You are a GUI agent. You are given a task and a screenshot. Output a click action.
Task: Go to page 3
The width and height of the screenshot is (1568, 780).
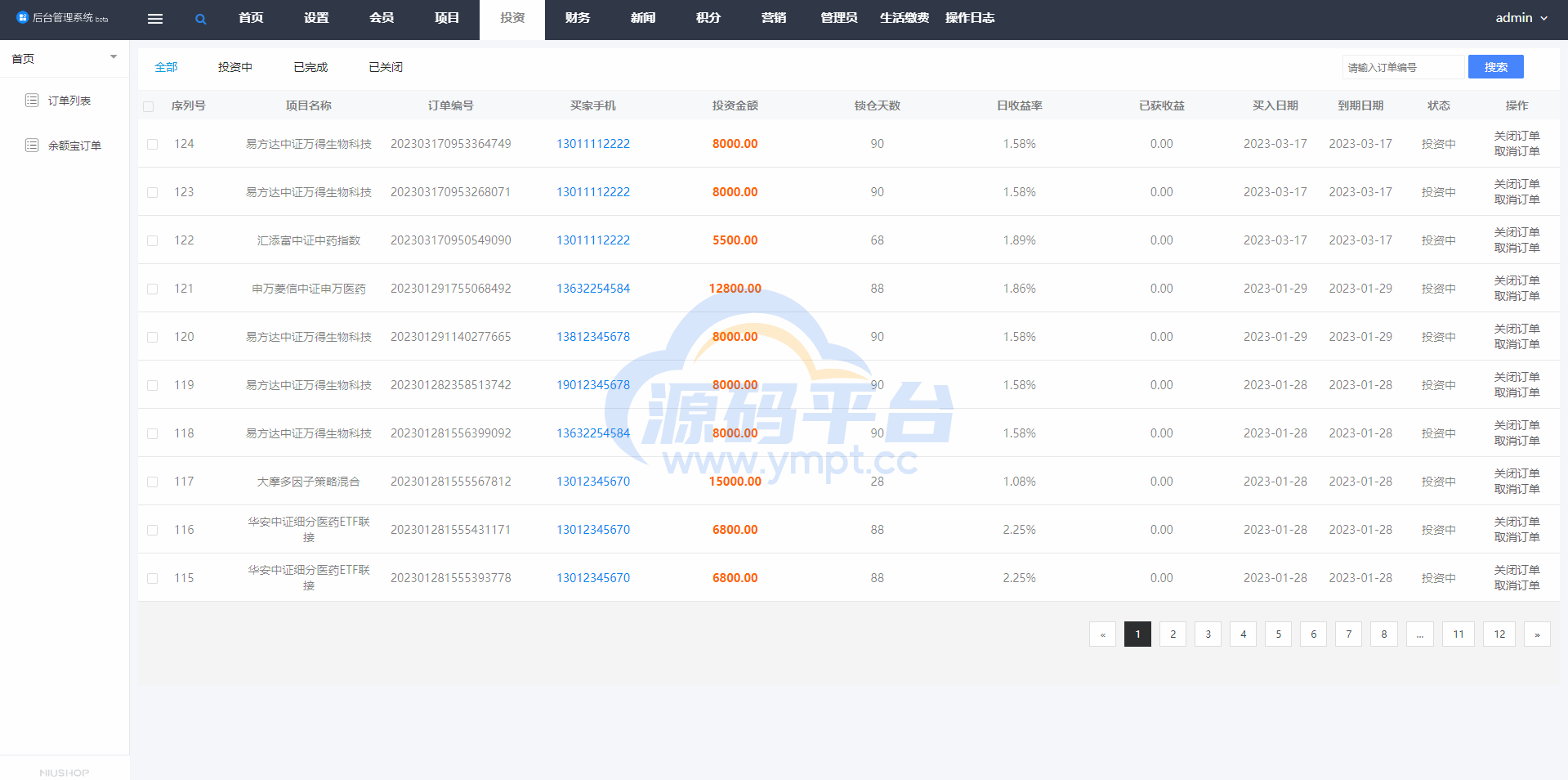tap(1208, 634)
